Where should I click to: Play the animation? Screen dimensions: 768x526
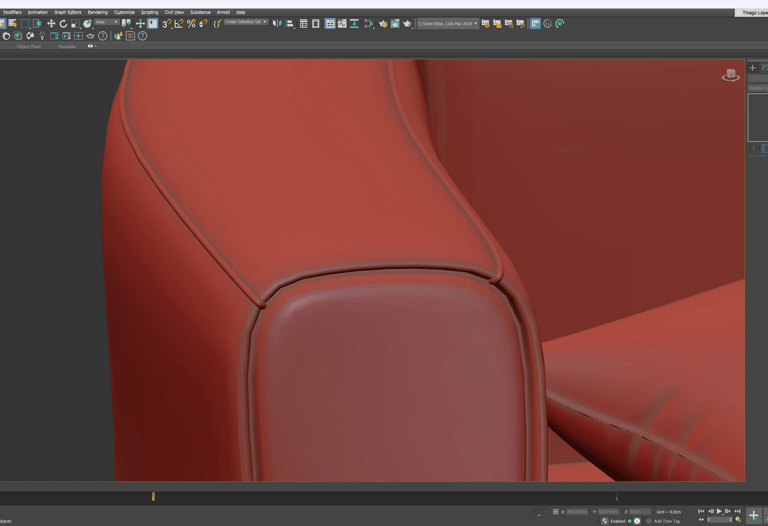point(719,511)
